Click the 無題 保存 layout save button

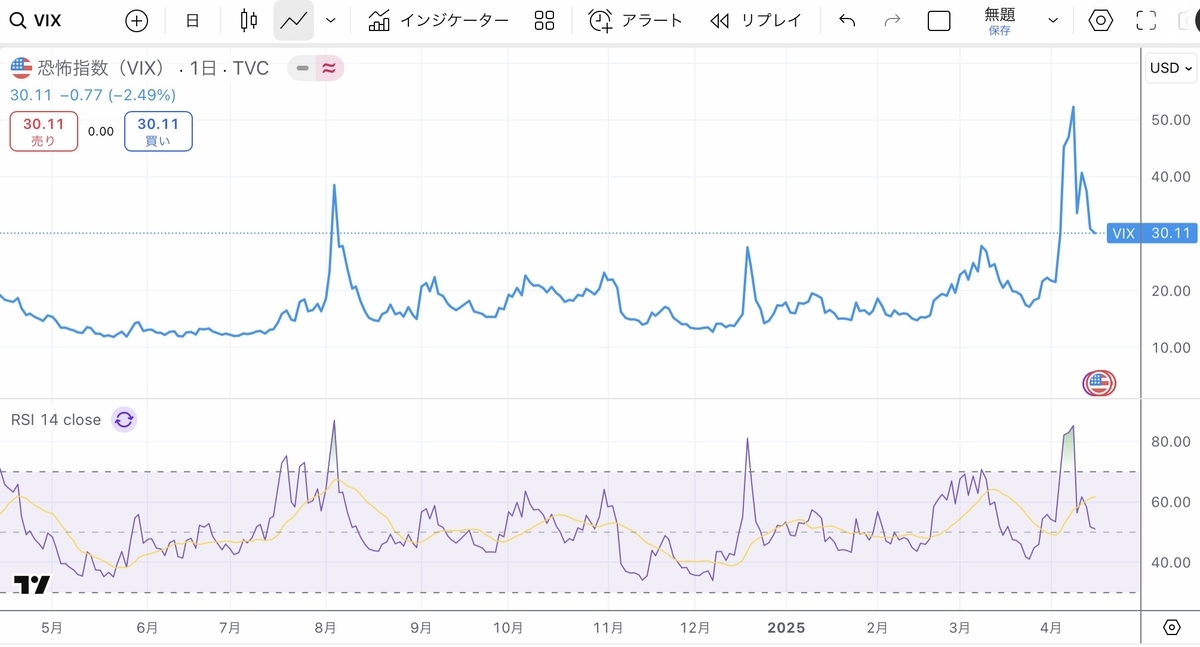[x=999, y=21]
